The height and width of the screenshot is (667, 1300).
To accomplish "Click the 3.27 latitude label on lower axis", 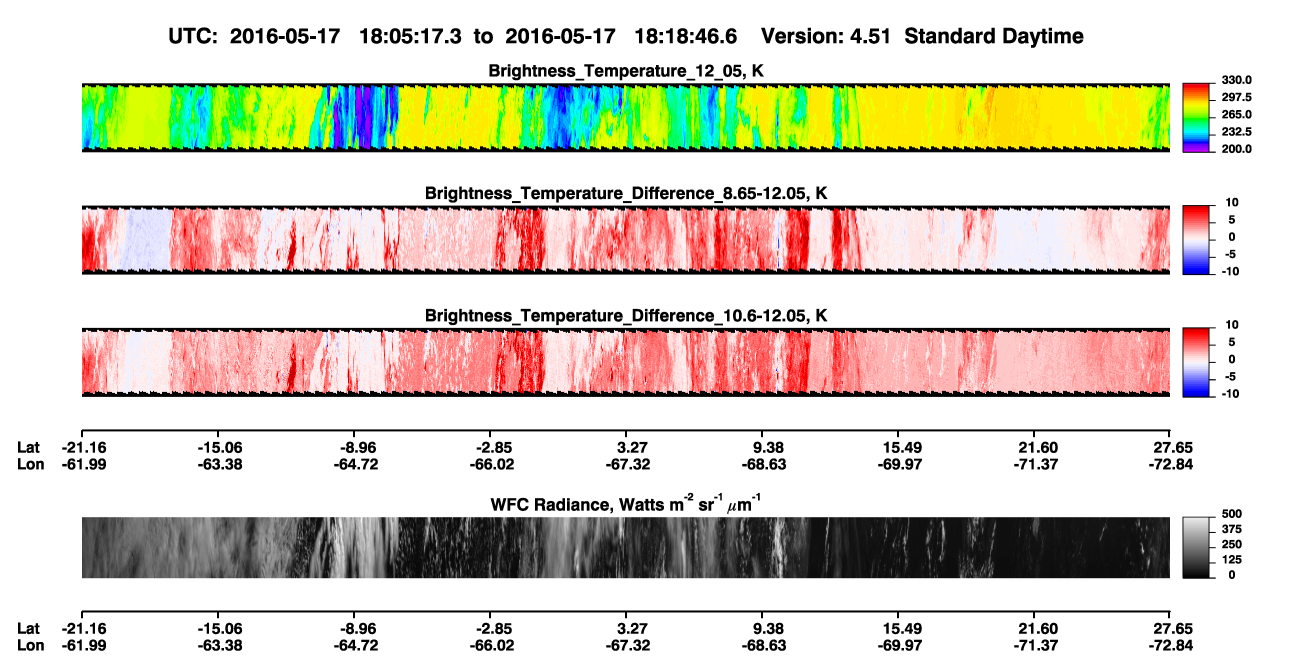I will [627, 629].
